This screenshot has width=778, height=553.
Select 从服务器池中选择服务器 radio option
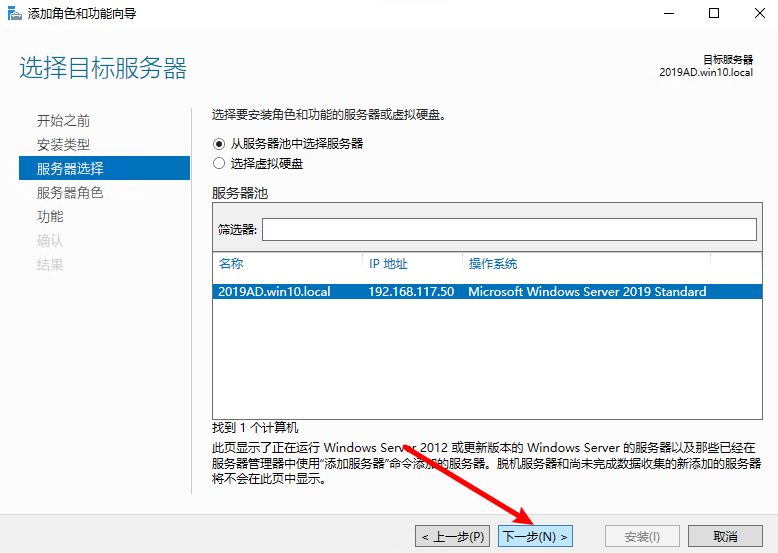tap(220, 144)
